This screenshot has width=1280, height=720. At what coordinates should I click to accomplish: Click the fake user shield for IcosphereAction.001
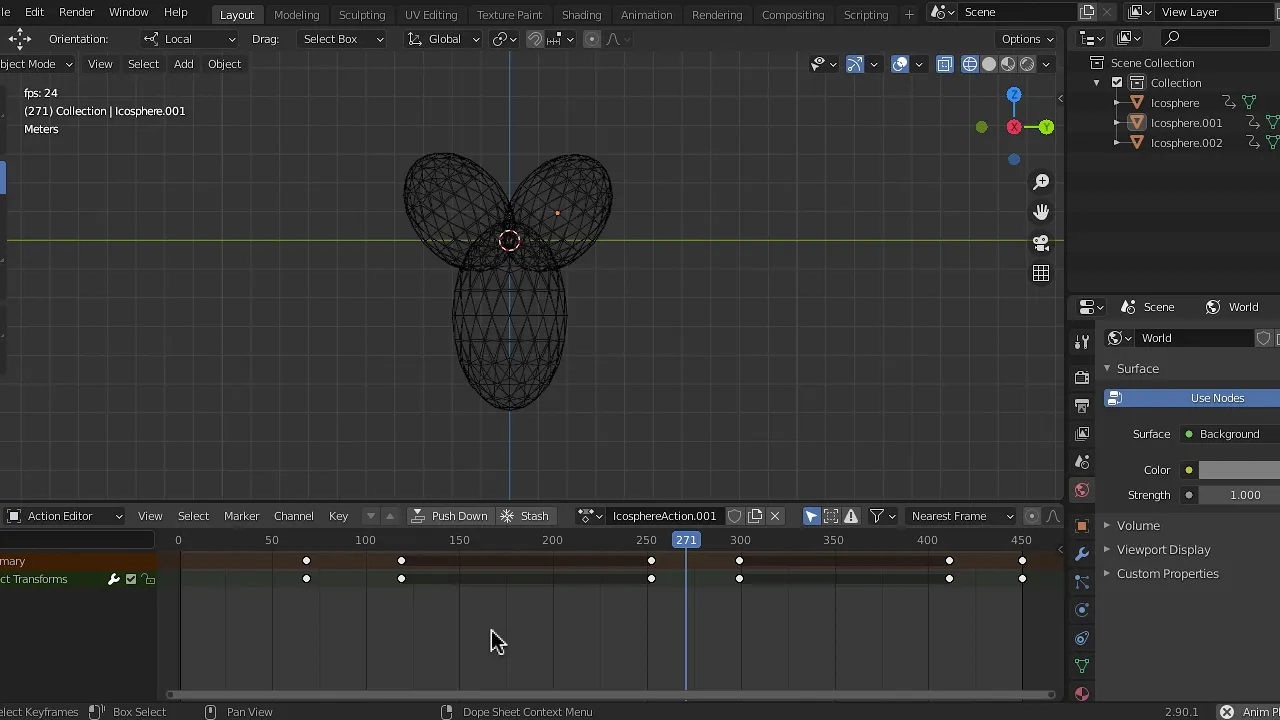735,516
